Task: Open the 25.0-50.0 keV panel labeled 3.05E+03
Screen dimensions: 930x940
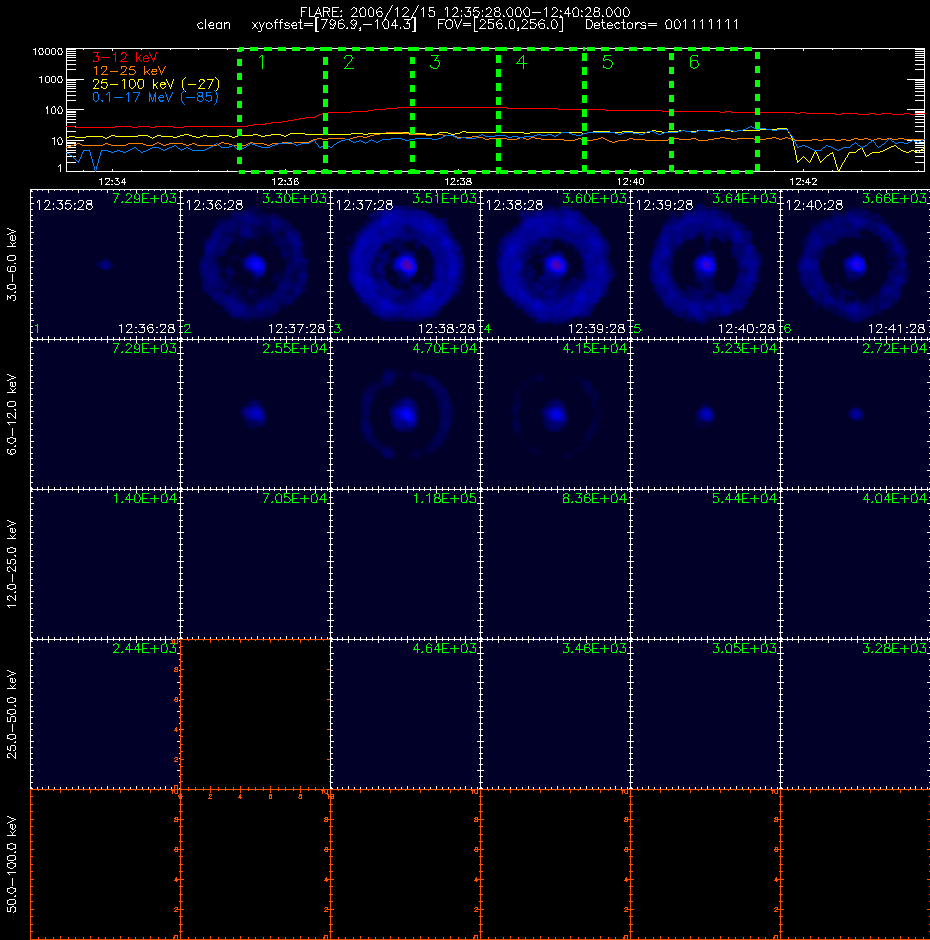Action: point(705,714)
